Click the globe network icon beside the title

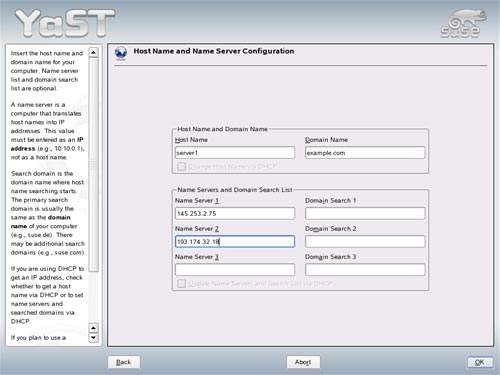click(120, 53)
